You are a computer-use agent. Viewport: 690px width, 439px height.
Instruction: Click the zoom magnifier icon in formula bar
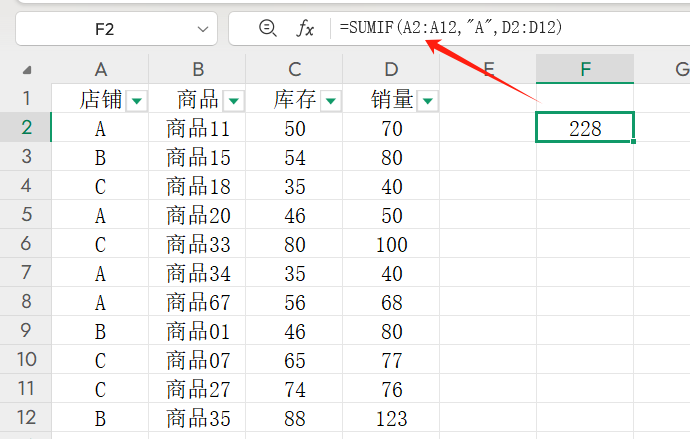pos(268,28)
